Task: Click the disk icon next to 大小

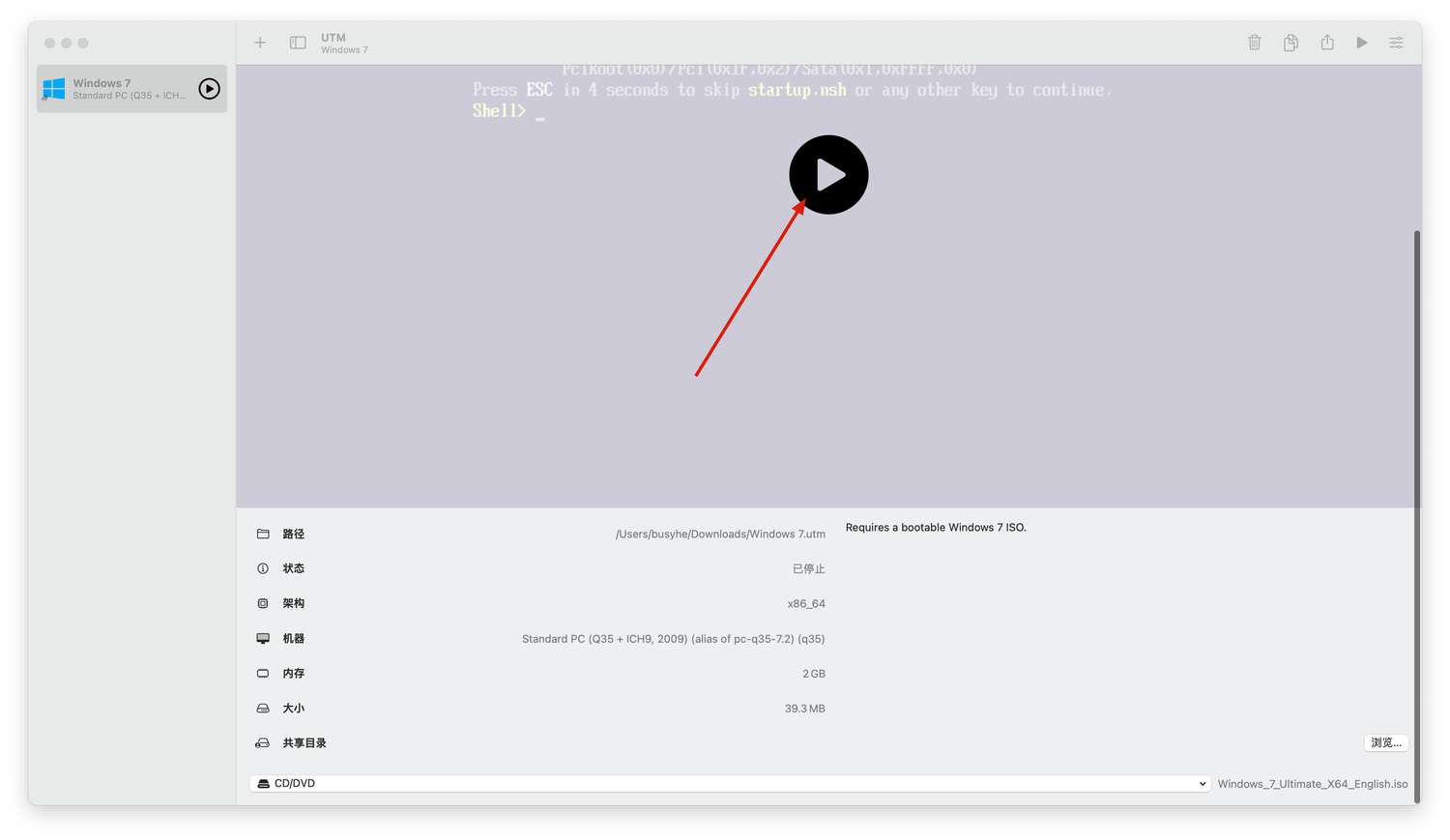Action: (x=263, y=709)
